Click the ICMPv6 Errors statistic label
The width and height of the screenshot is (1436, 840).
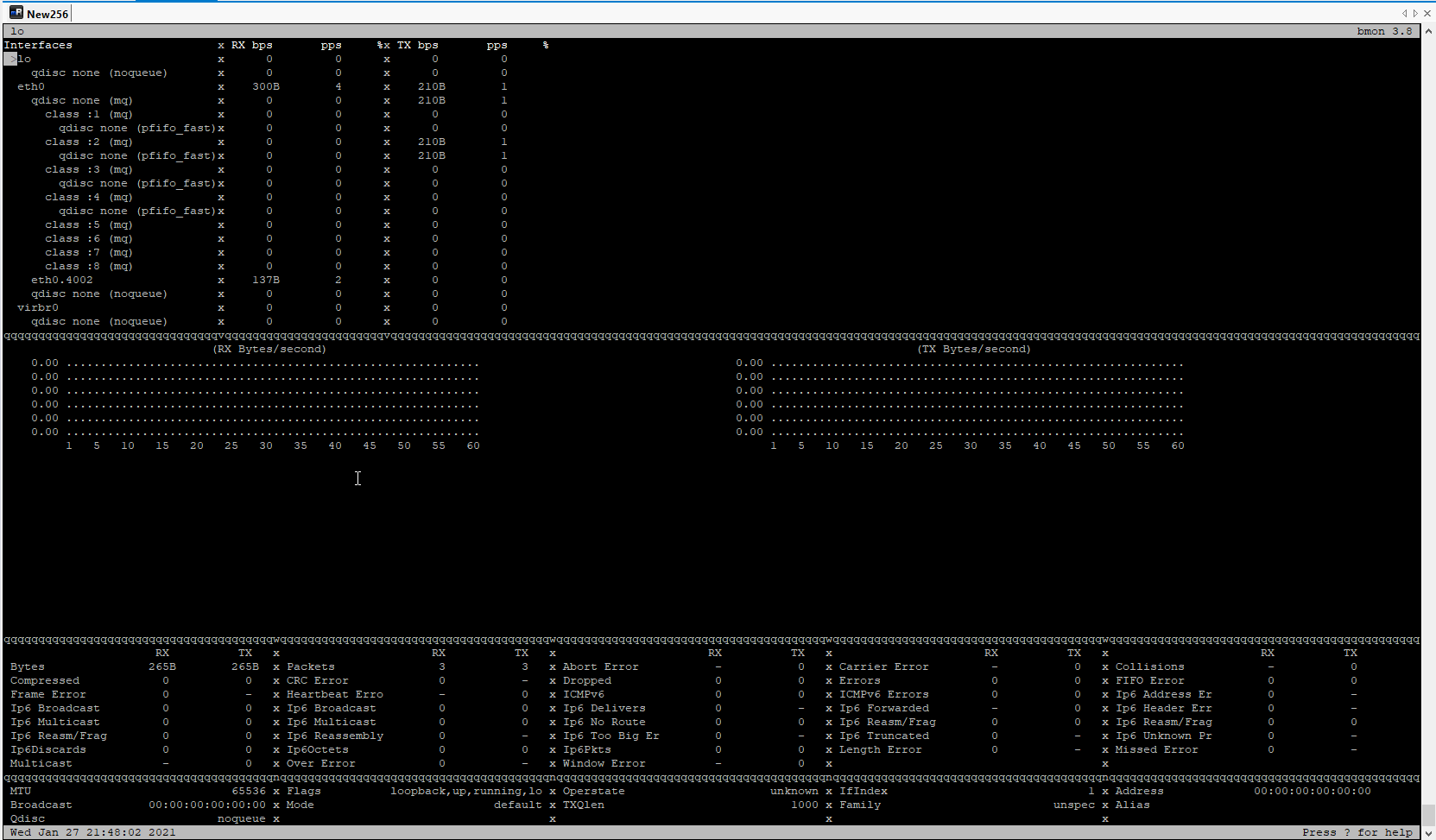tap(884, 694)
